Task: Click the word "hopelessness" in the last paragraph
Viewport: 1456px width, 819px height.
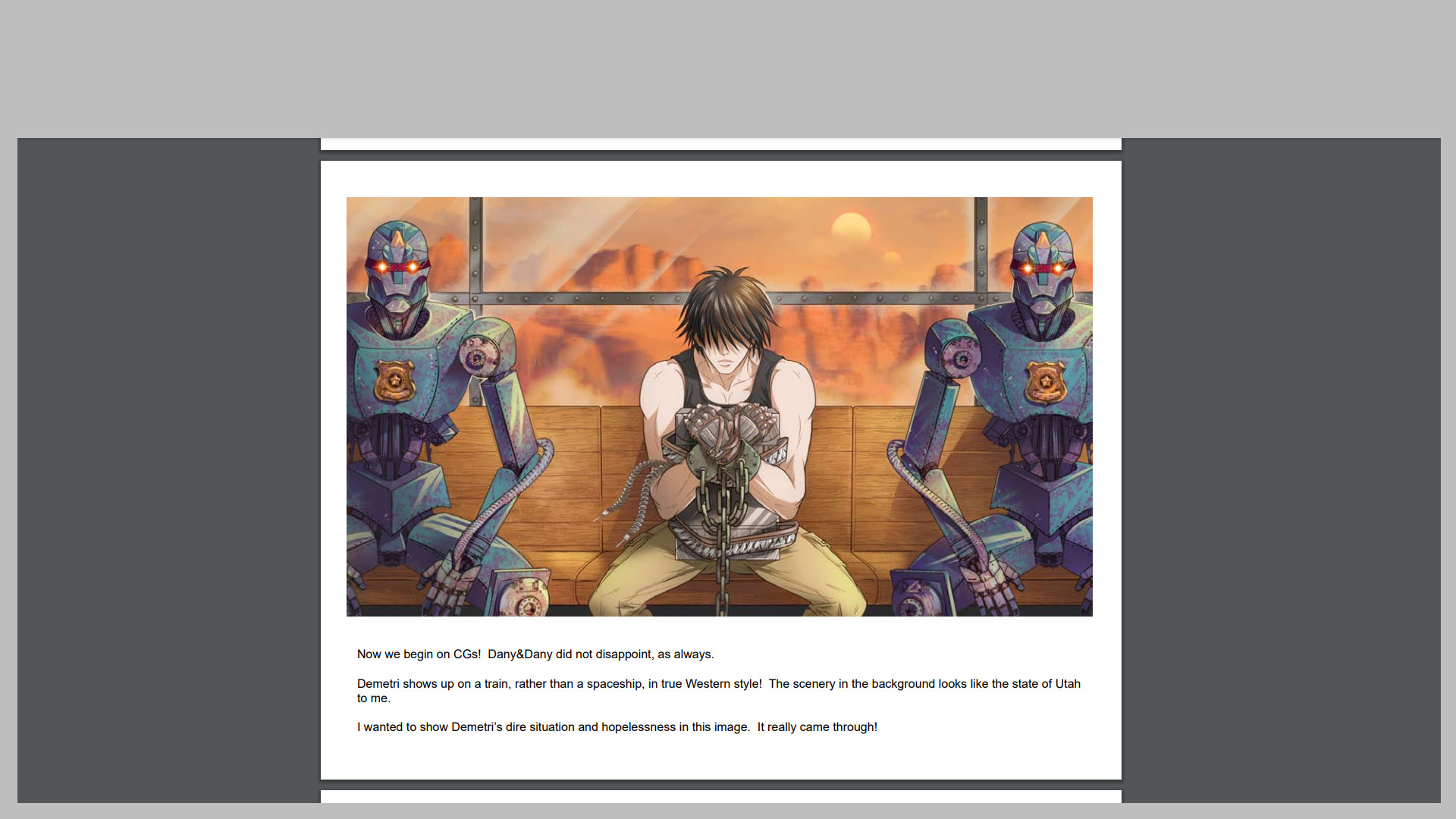Action: click(x=638, y=726)
